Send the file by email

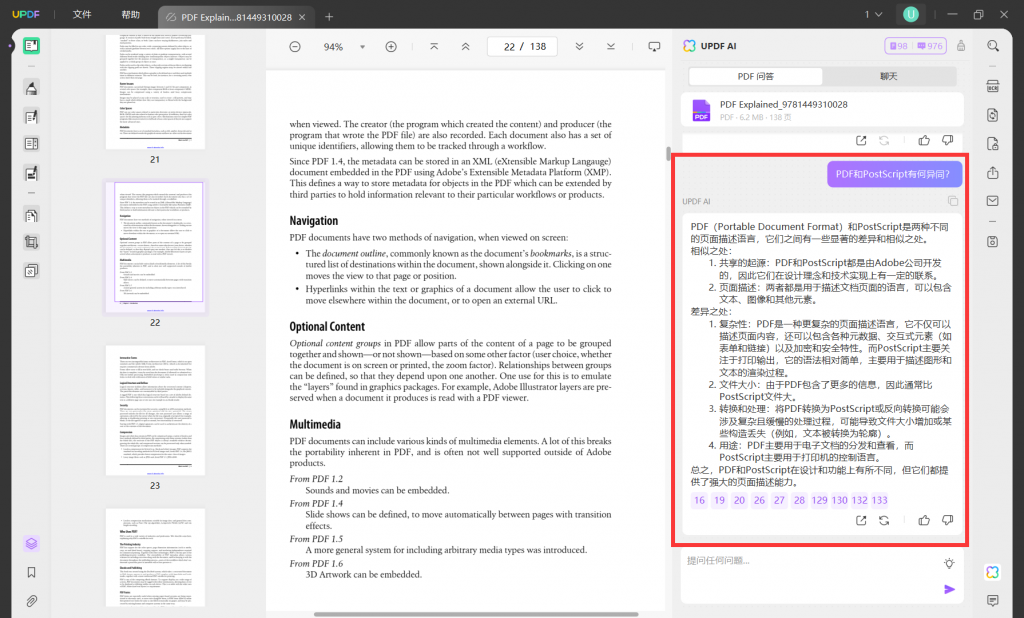[993, 201]
